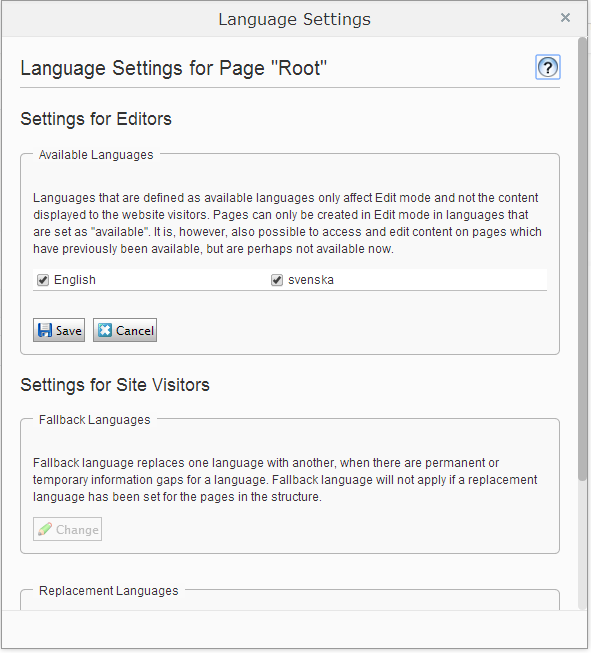
Task: Cancel the available languages changes
Action: pos(125,330)
